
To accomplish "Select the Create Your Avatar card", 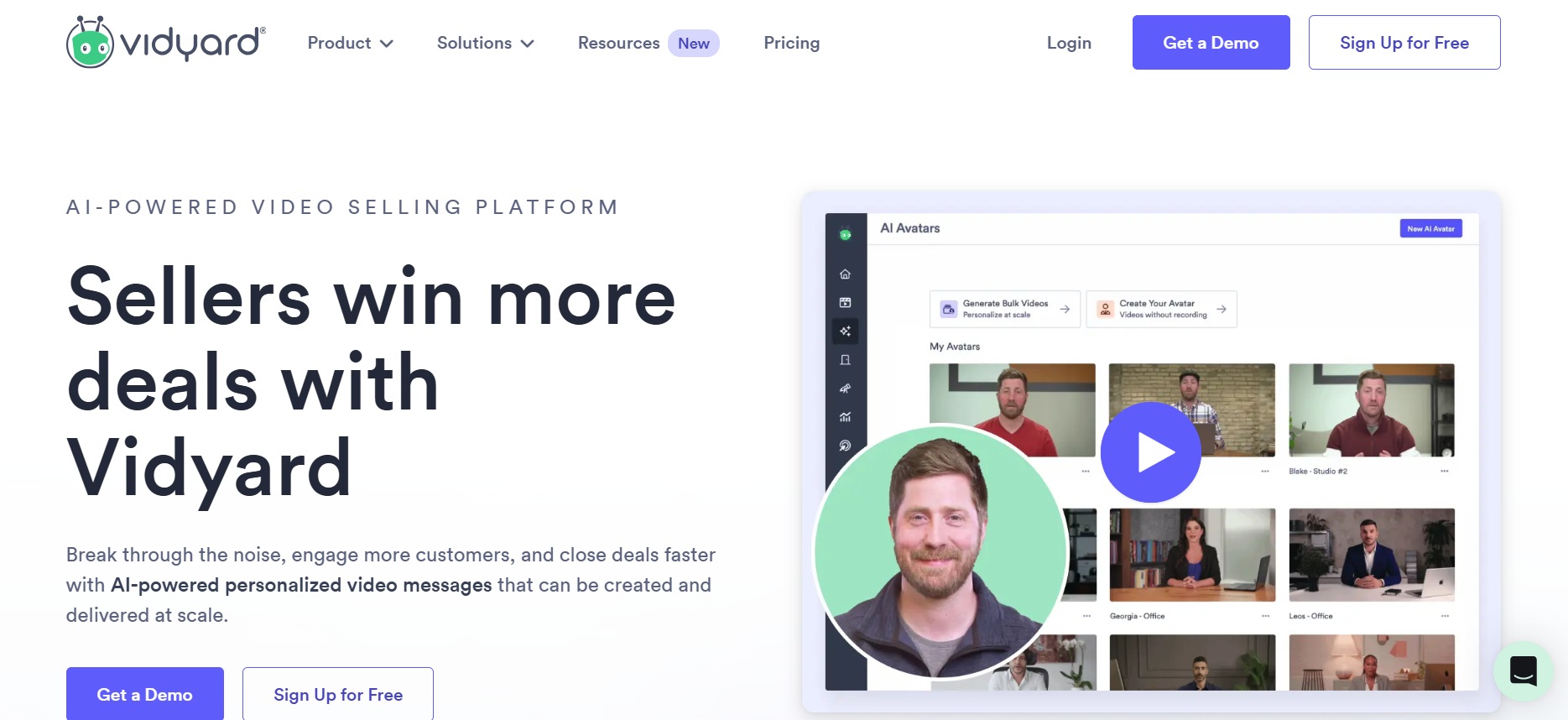I will (1161, 309).
